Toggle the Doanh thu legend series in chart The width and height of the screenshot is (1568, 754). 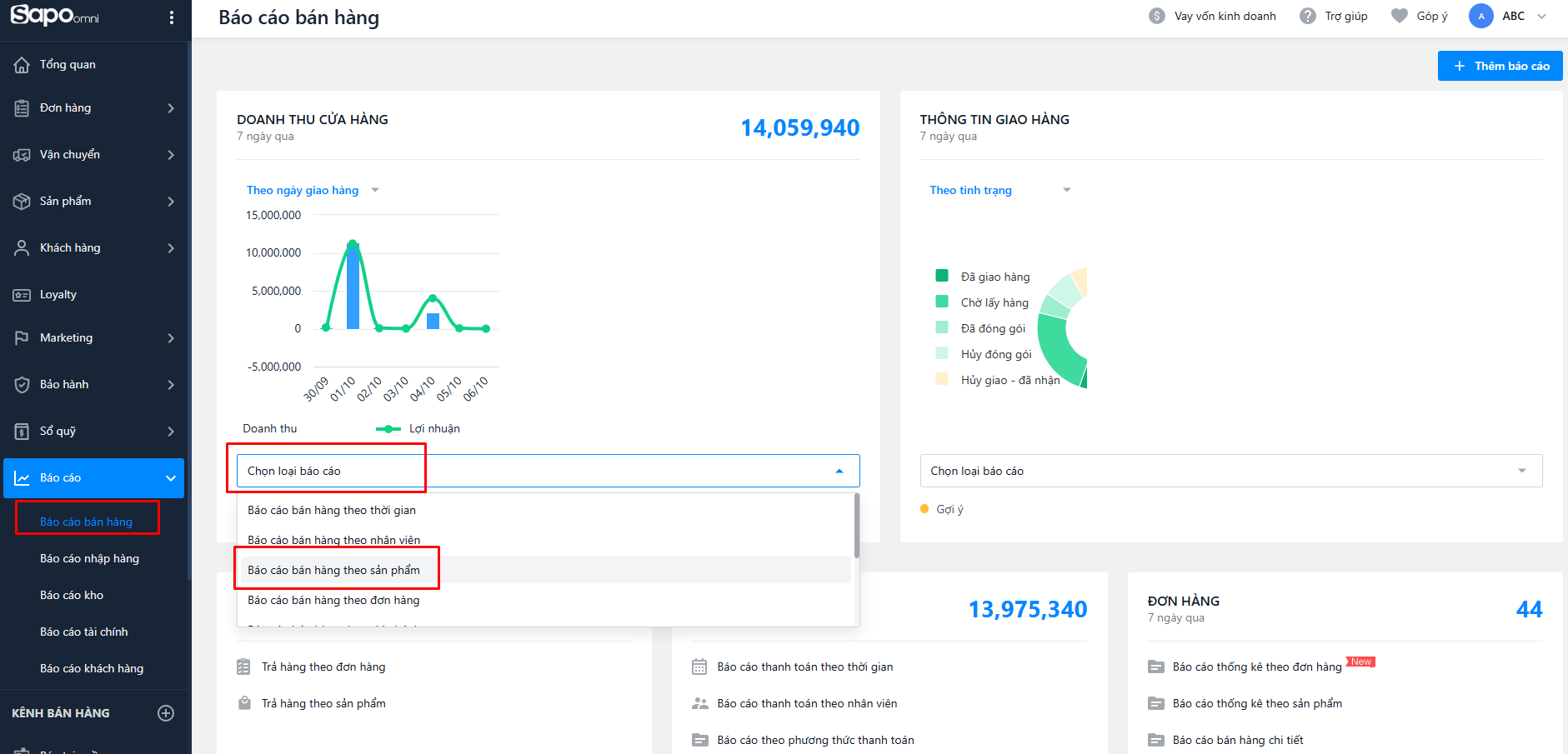point(268,429)
